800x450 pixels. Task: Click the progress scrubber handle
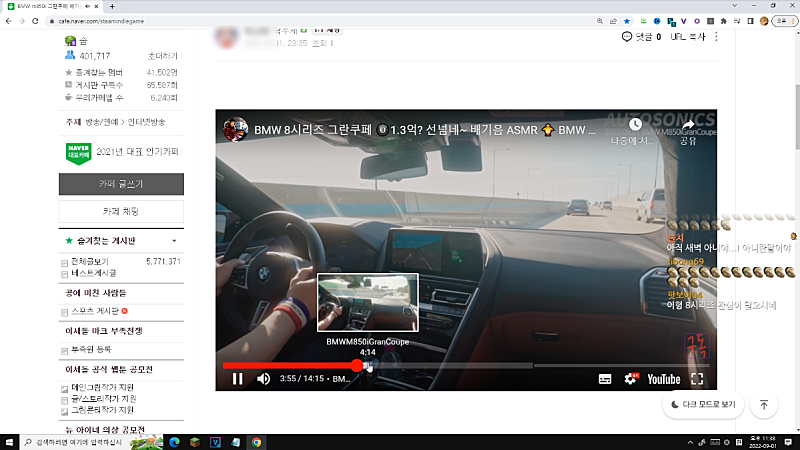pos(357,365)
